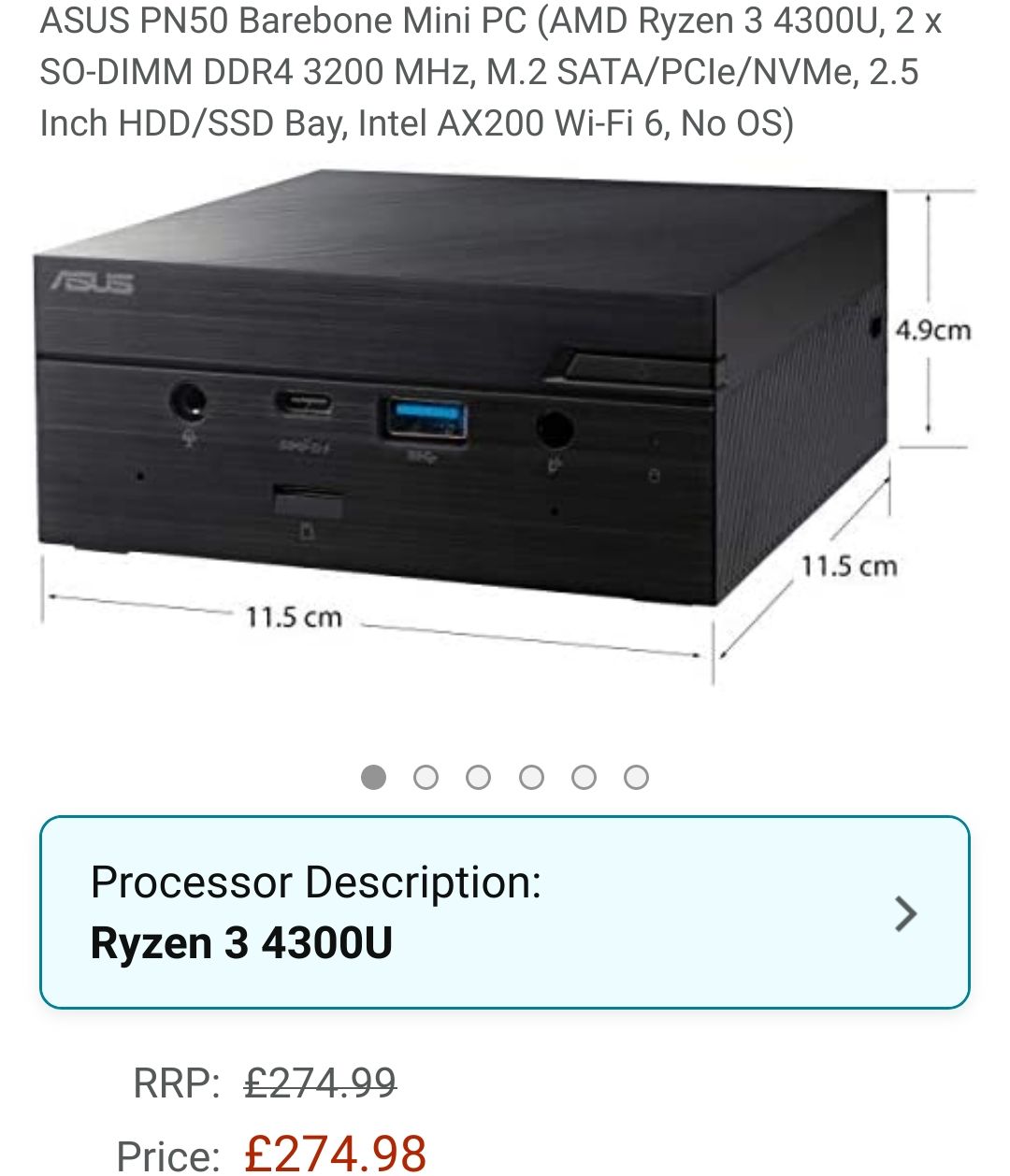Click the headphone jack on front panel
1010x1176 pixels.
point(189,403)
